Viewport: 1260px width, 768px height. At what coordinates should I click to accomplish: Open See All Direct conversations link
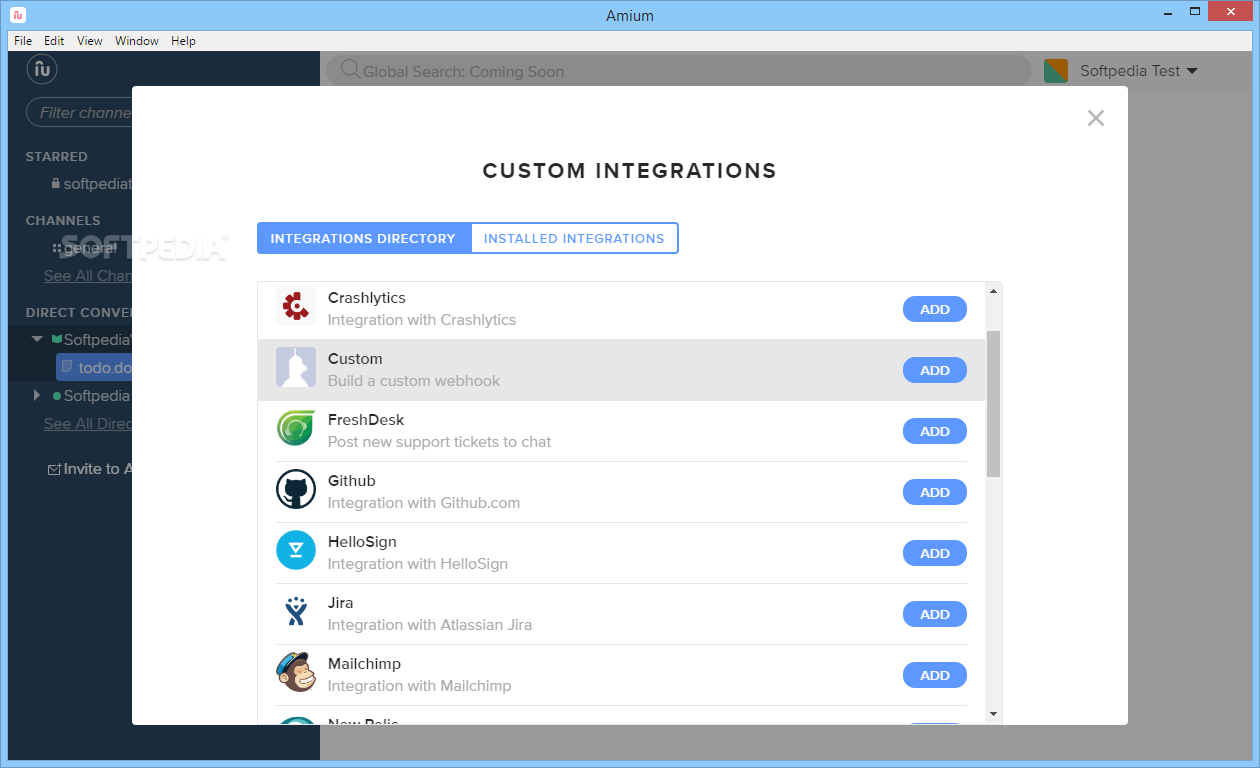pyautogui.click(x=88, y=424)
